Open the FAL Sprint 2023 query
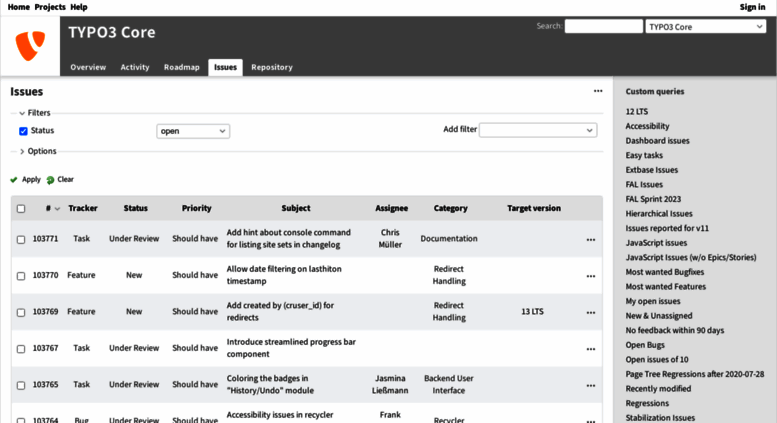Screen dimensions: 777x423 (653, 199)
